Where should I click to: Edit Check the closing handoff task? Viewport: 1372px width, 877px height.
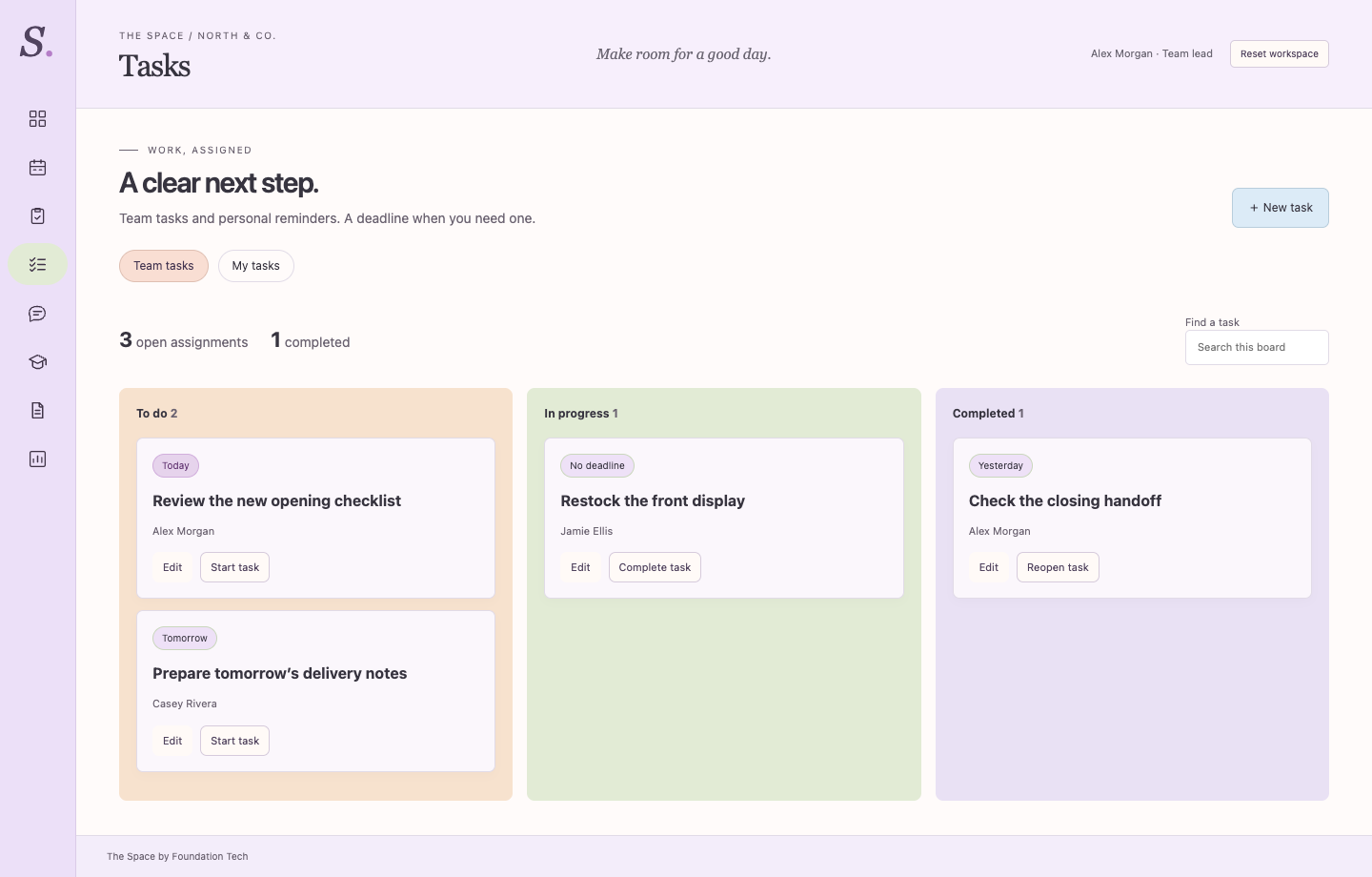[989, 567]
